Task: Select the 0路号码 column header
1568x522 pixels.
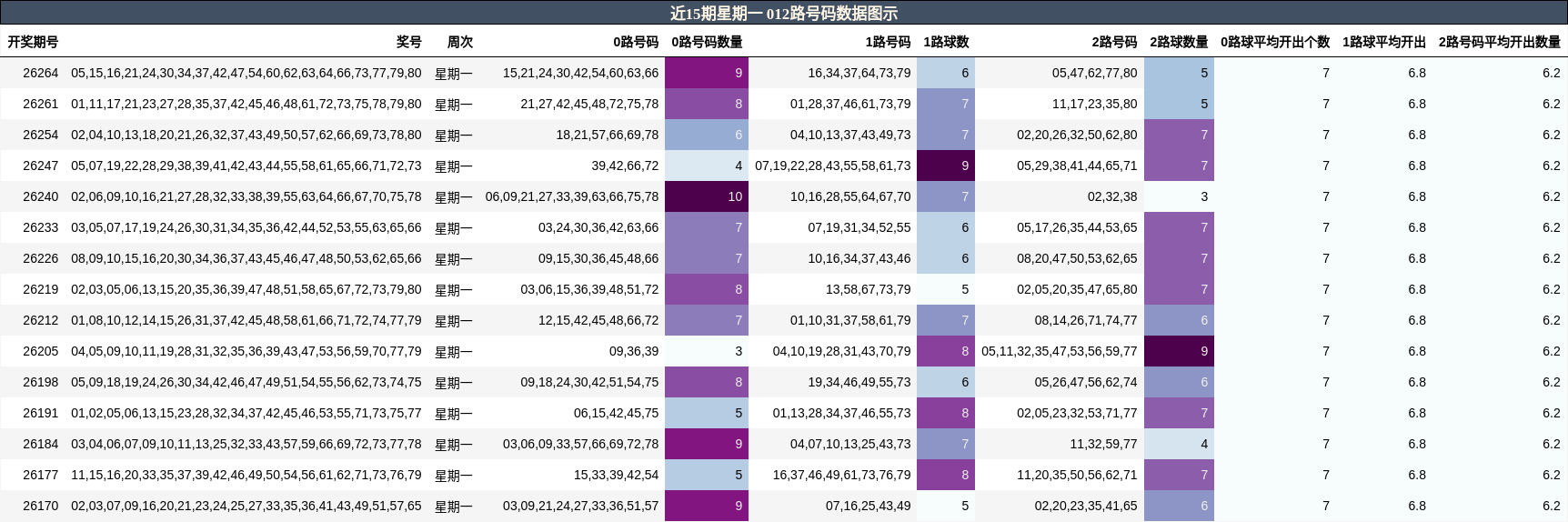Action: 636,42
